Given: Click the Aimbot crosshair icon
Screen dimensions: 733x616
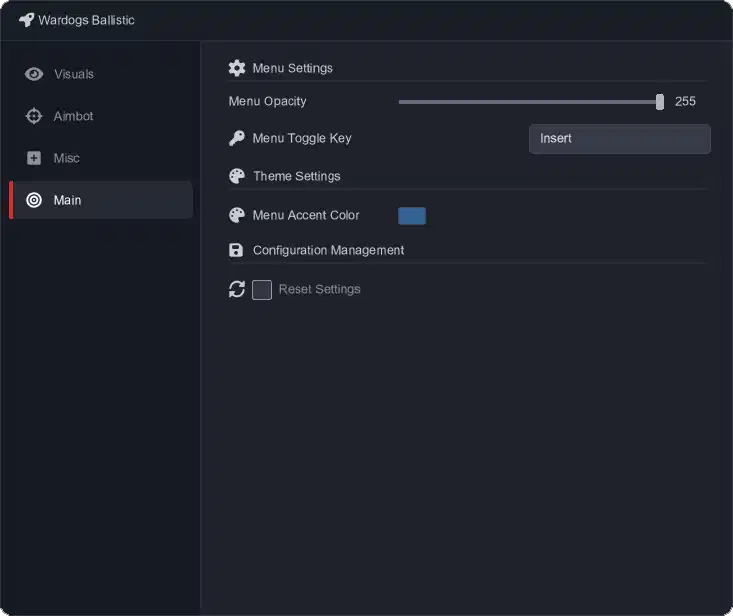Looking at the screenshot, I should click(34, 116).
